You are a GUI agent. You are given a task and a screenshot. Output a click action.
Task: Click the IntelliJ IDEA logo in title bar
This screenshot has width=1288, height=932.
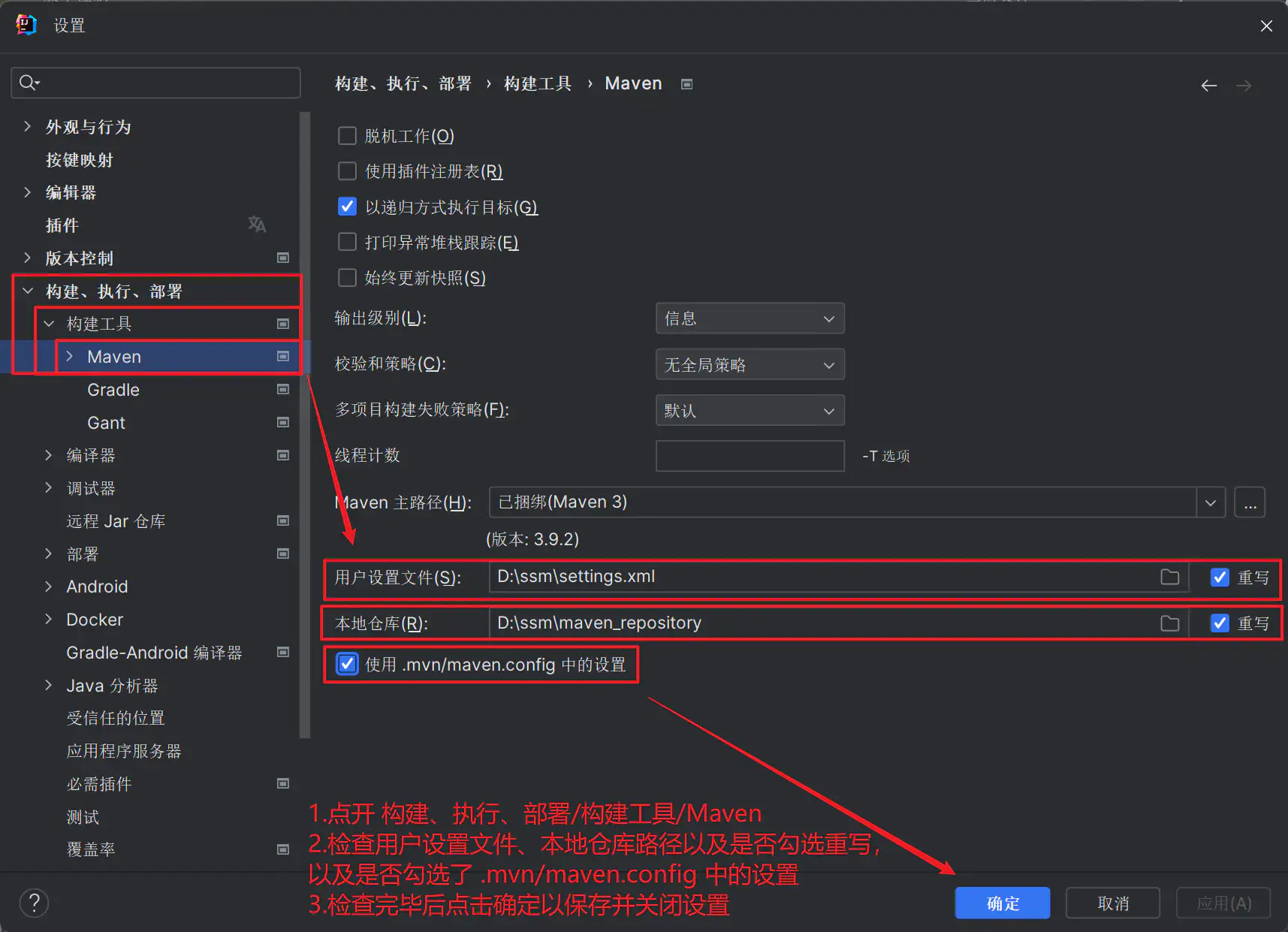coord(26,25)
